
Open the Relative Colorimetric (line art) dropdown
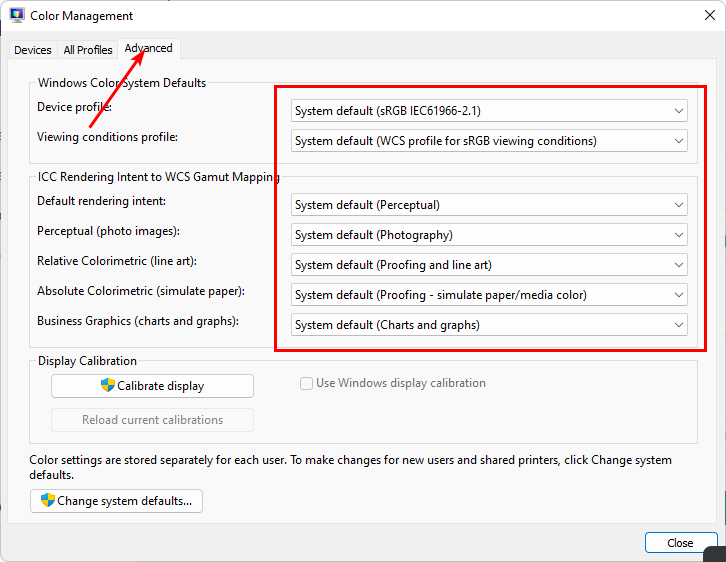[489, 265]
